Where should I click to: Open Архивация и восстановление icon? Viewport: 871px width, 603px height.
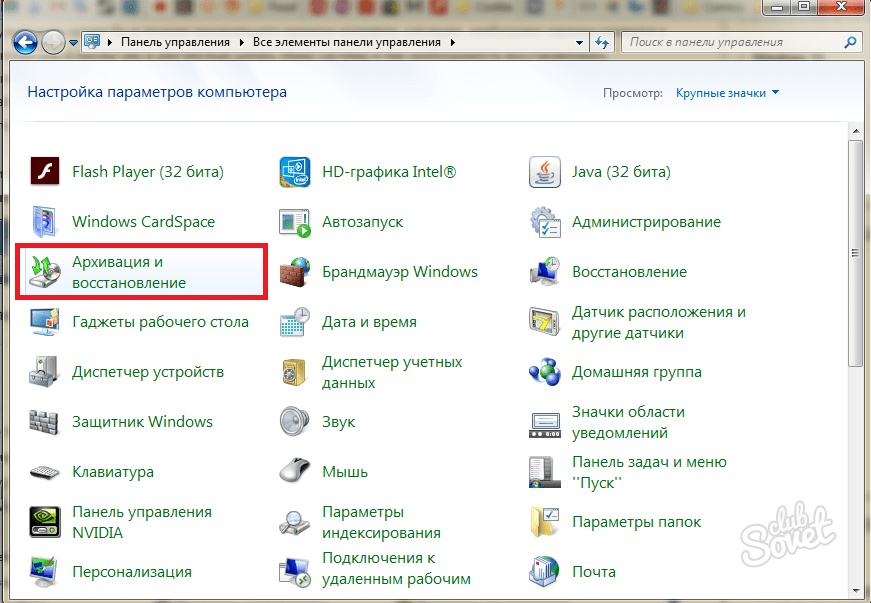point(46,271)
